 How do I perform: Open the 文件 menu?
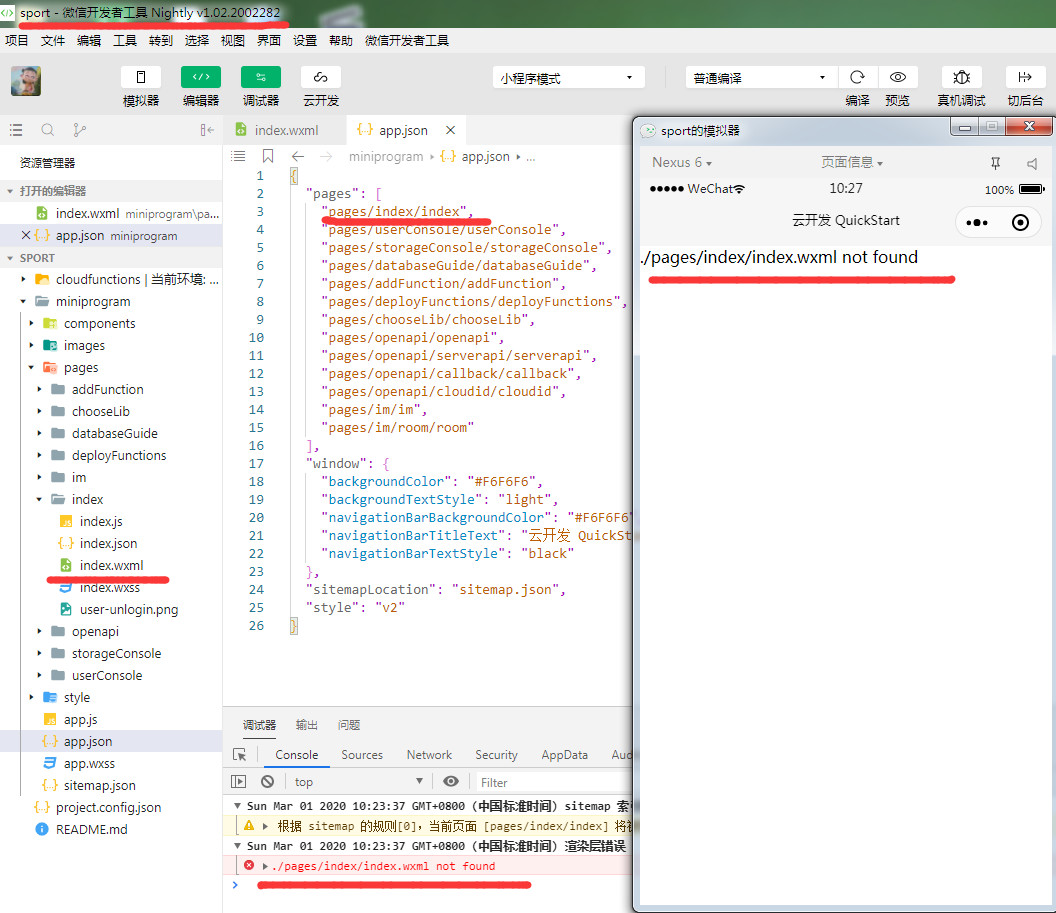[x=53, y=40]
